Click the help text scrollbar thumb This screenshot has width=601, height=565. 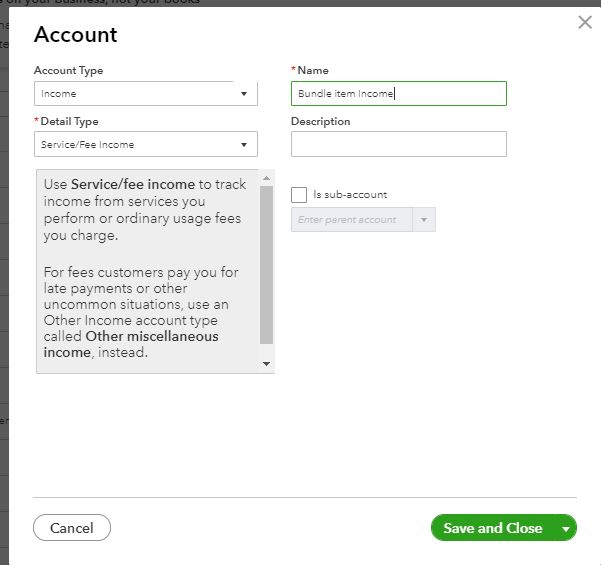click(266, 265)
